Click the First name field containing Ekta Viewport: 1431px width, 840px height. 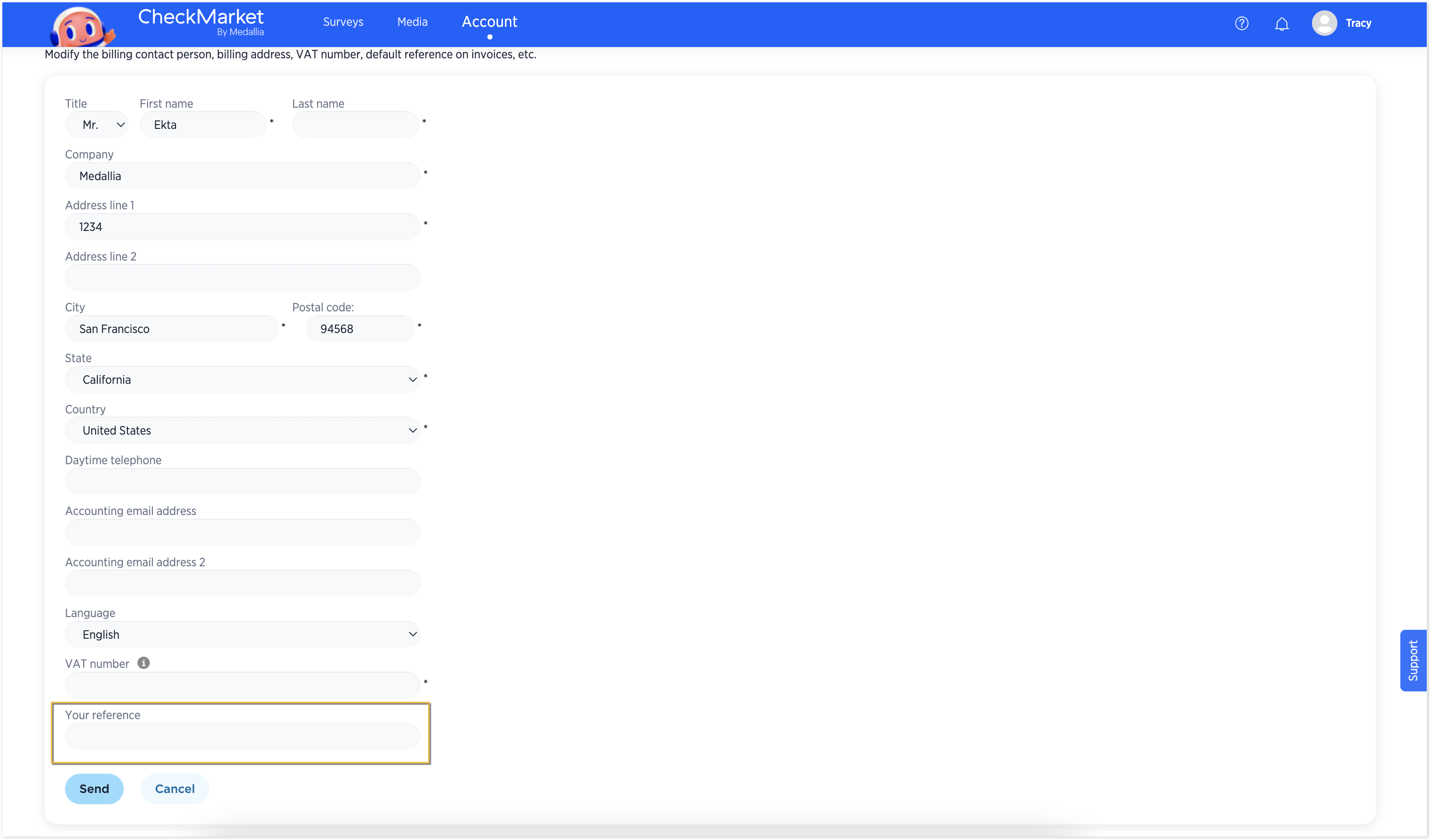coord(203,124)
